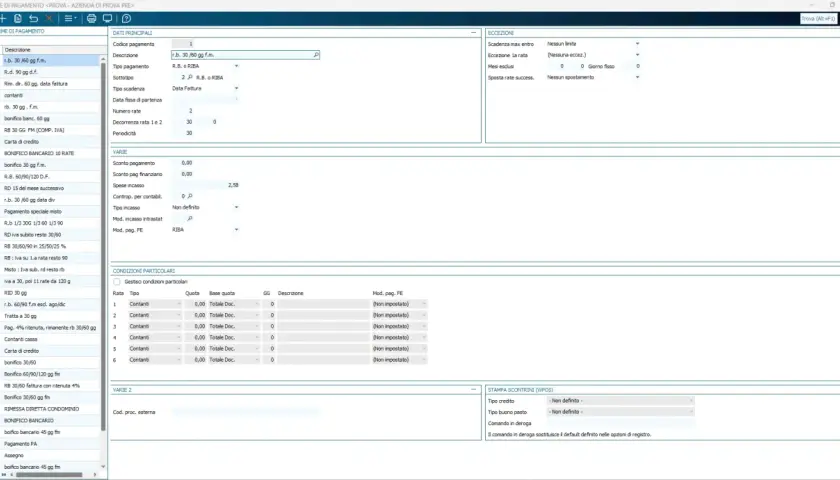Click lookup icon for Controp. per contabil.
The width and height of the screenshot is (840, 480).
(x=190, y=196)
